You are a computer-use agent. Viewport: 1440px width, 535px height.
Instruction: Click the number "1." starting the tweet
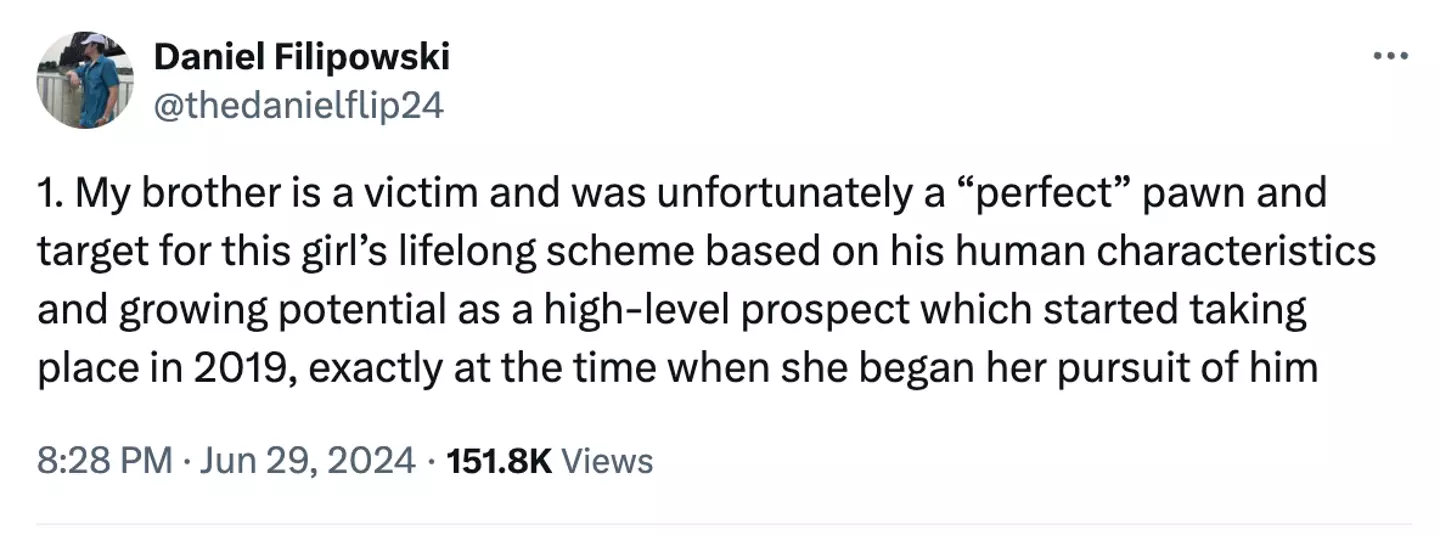tap(50, 193)
